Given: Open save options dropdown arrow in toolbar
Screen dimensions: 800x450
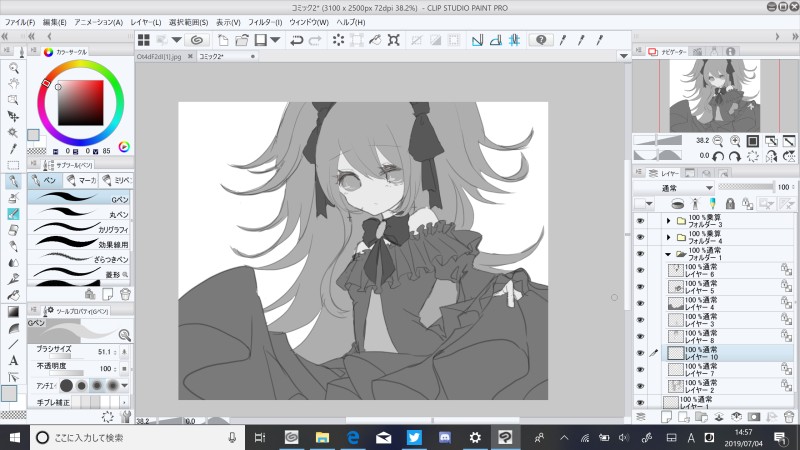Looking at the screenshot, I should 274,40.
